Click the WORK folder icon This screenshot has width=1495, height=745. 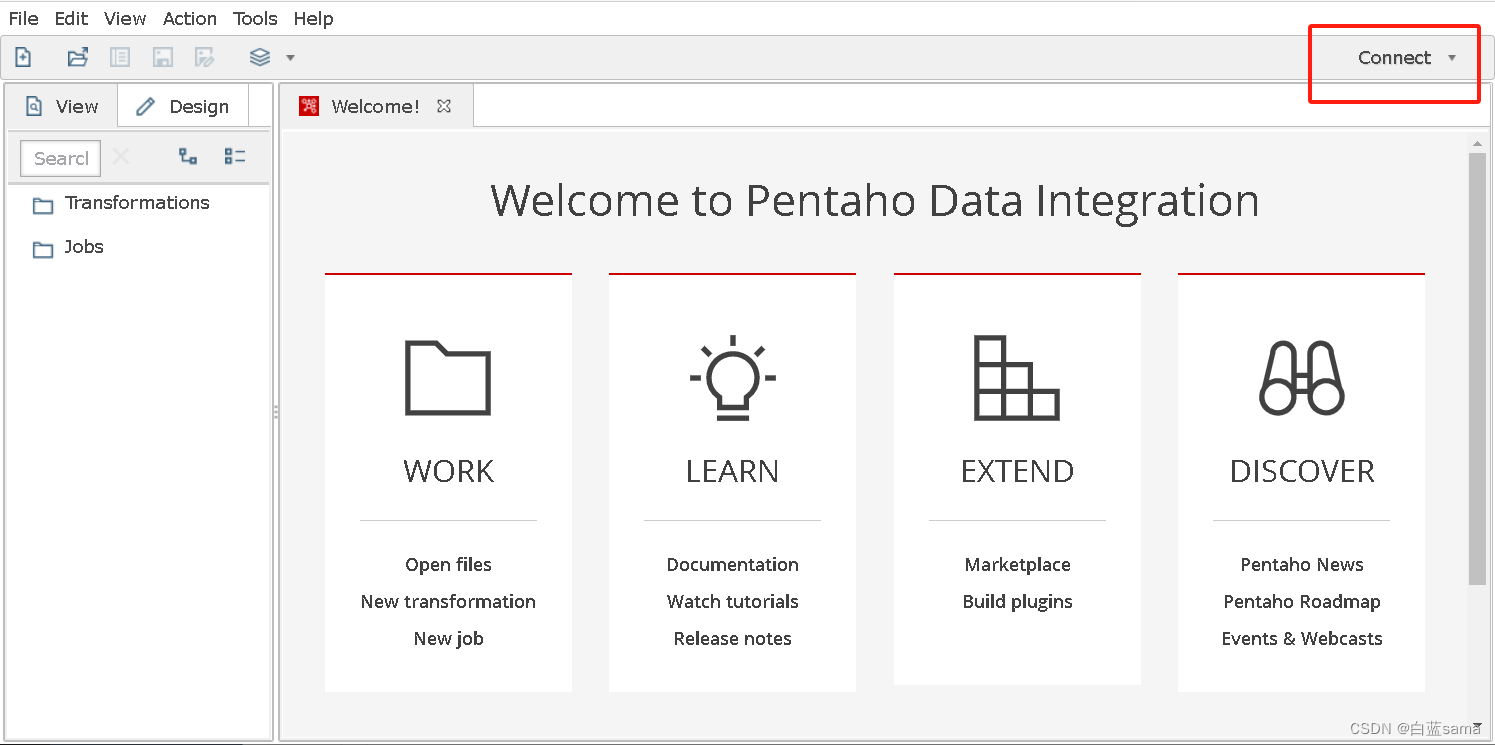(x=448, y=378)
